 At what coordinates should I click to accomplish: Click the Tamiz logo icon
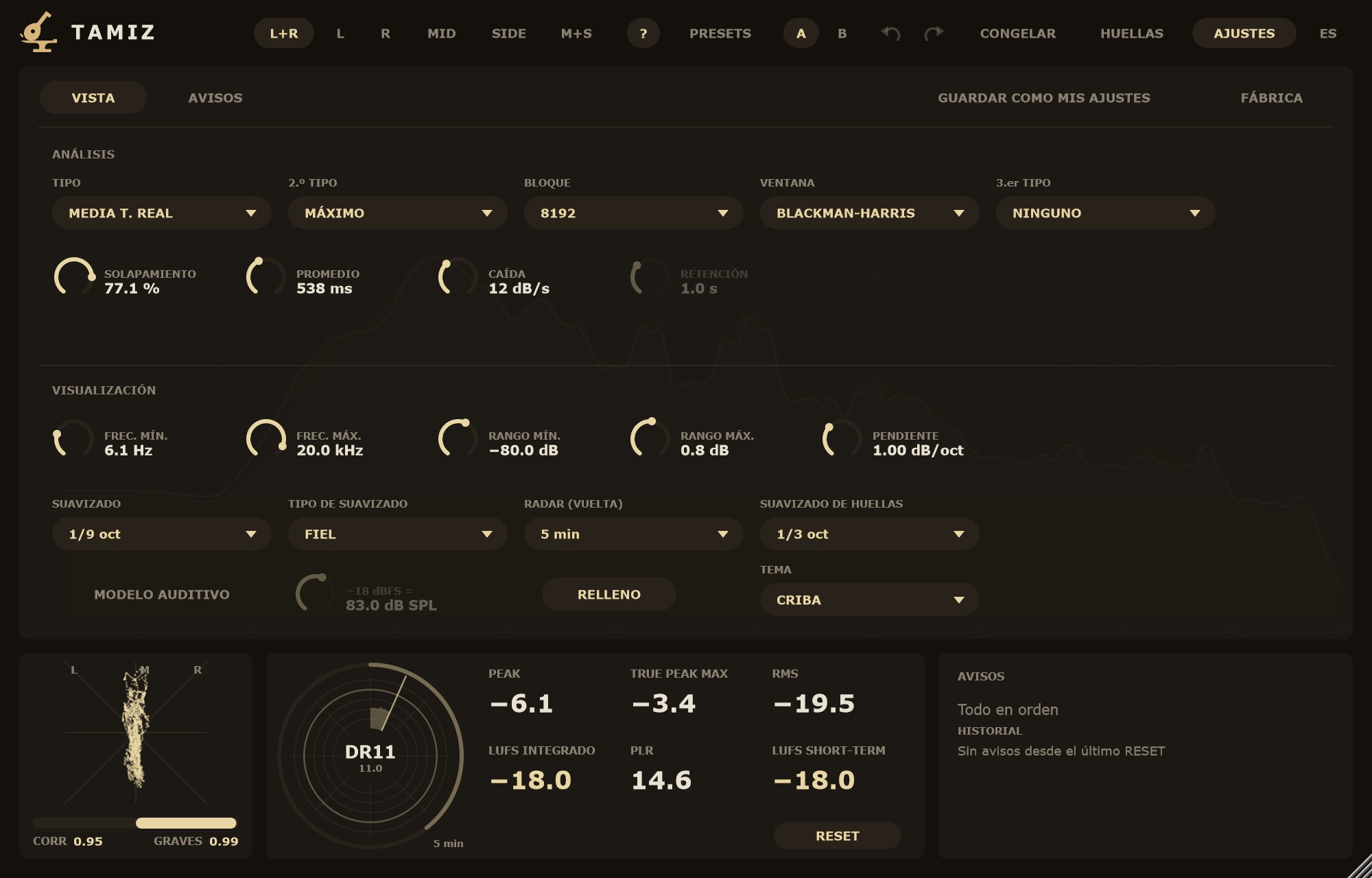coord(38,32)
